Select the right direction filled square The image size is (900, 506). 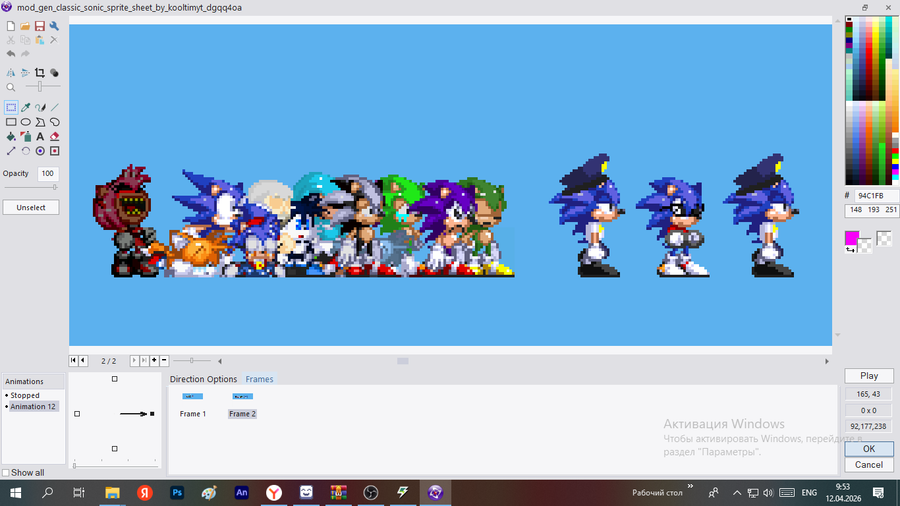coord(152,414)
